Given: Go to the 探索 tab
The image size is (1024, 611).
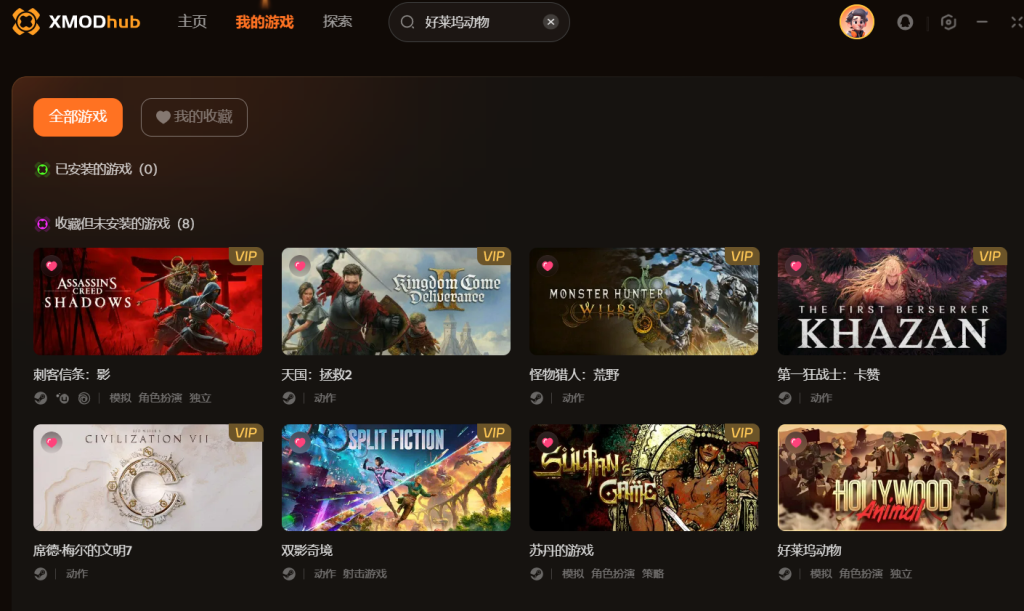Looking at the screenshot, I should [x=337, y=22].
